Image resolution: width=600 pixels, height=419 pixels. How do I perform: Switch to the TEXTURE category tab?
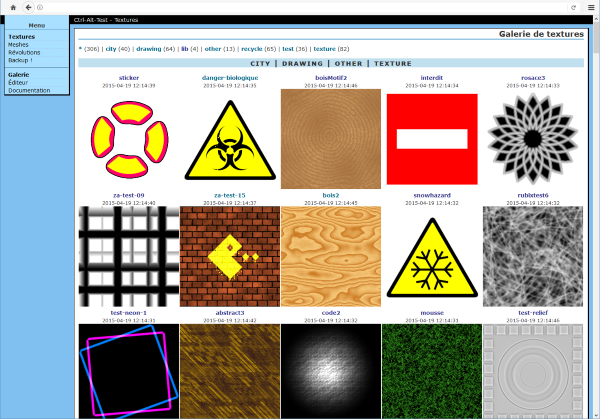393,64
